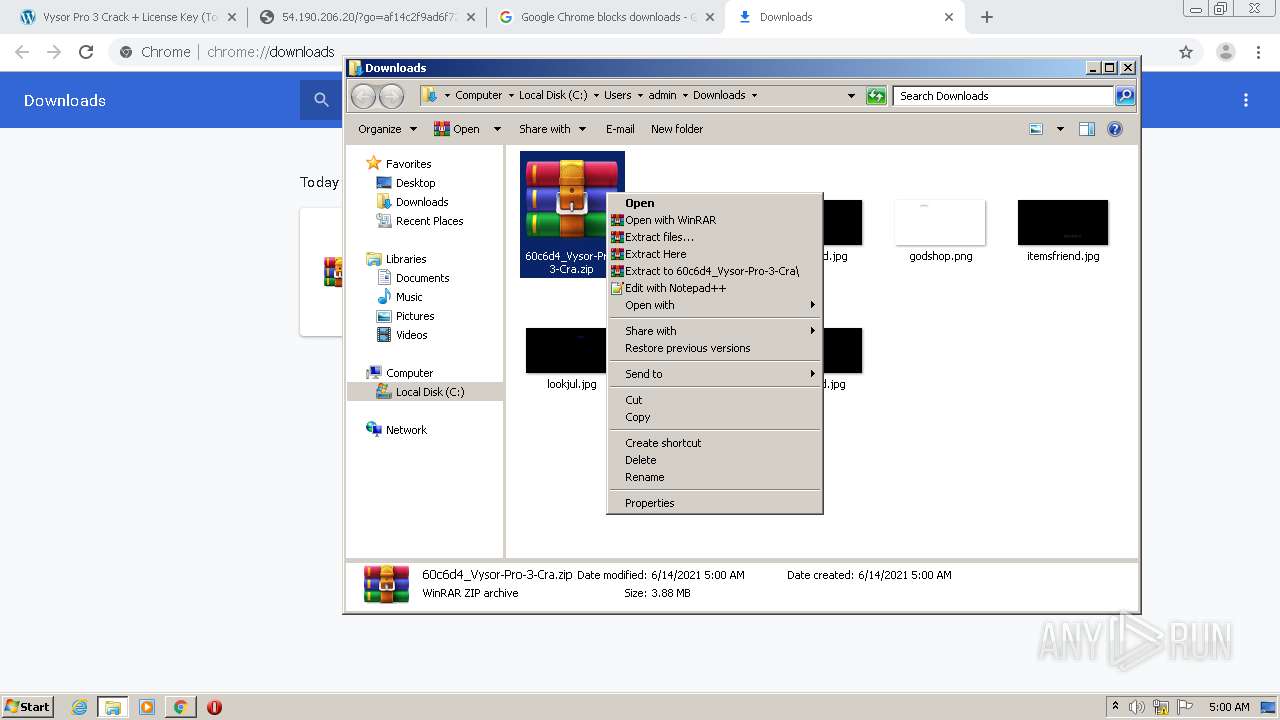The height and width of the screenshot is (720, 1280).
Task: Click Search Downloads field
Action: [1003, 96]
